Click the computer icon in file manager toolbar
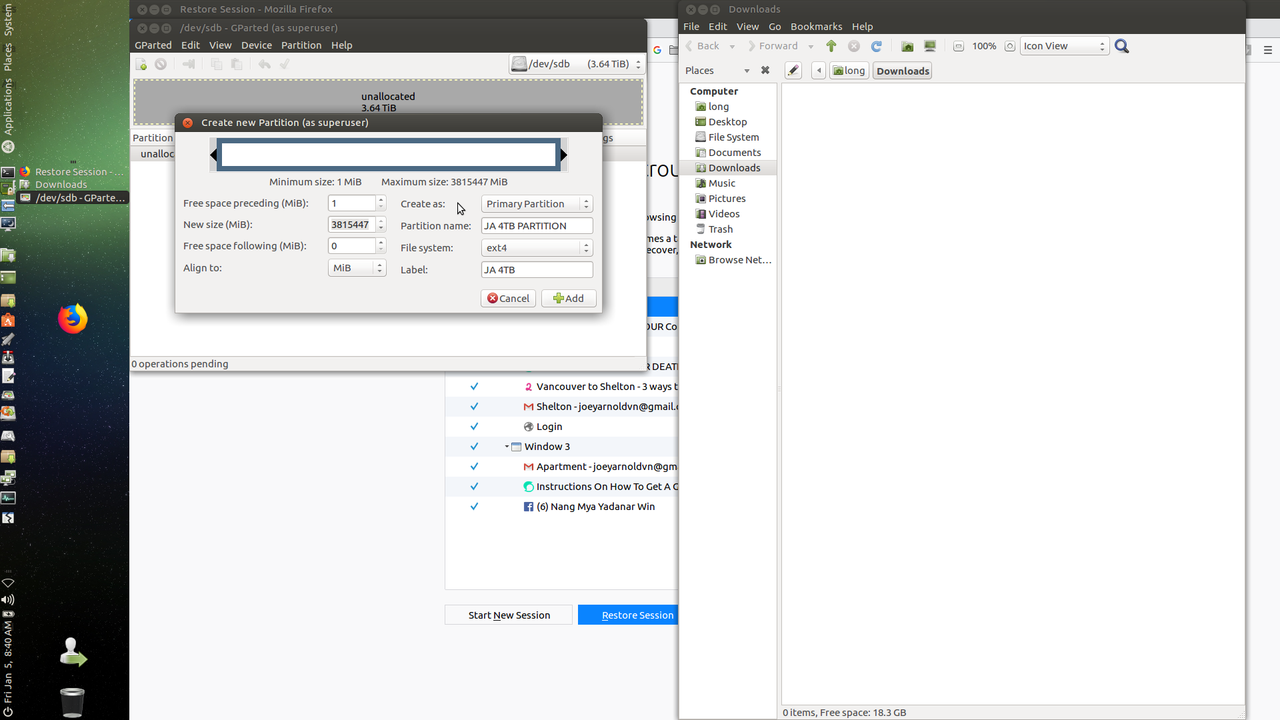1280x720 pixels. (x=930, y=46)
